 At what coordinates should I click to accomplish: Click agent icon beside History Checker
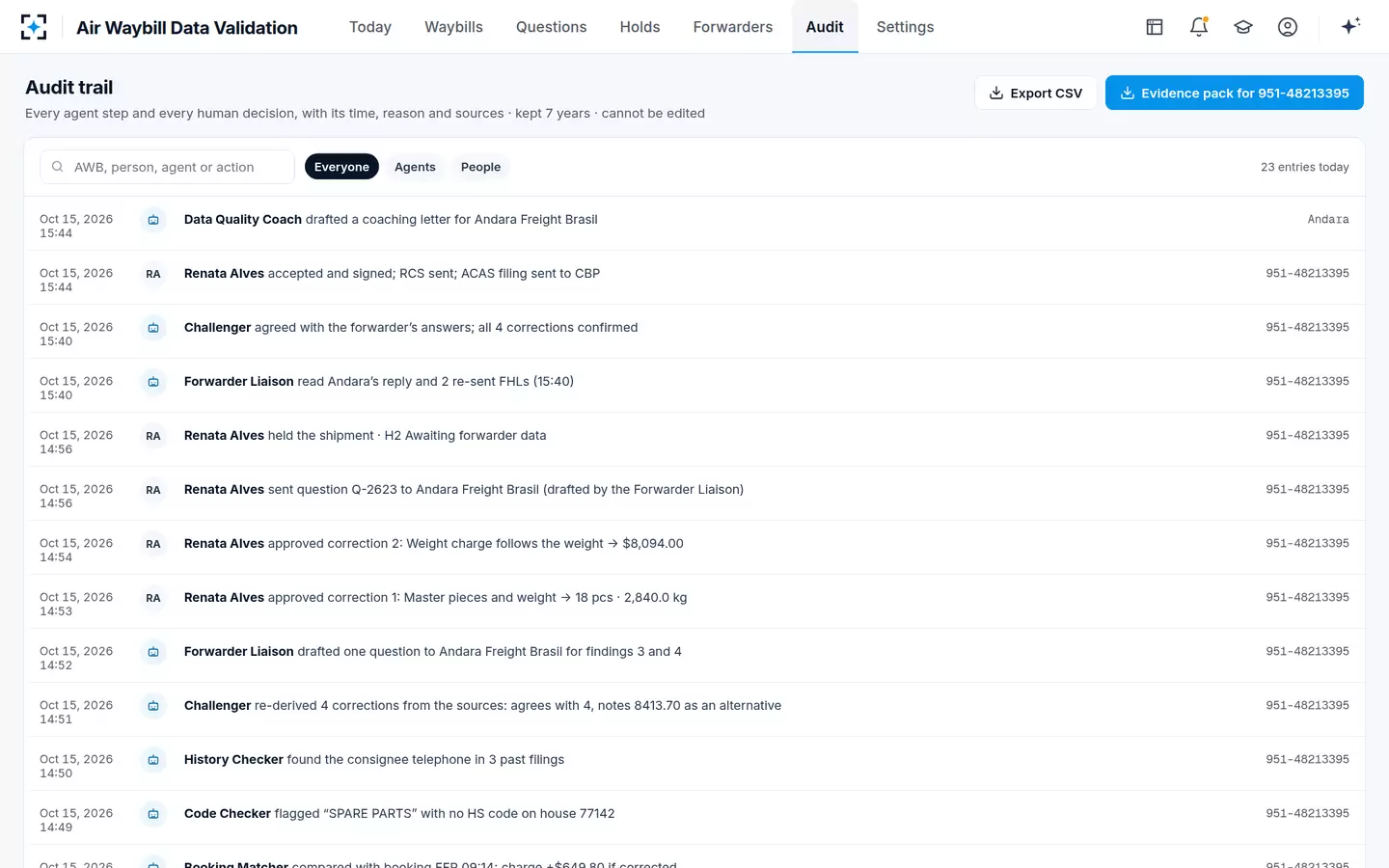click(x=153, y=760)
